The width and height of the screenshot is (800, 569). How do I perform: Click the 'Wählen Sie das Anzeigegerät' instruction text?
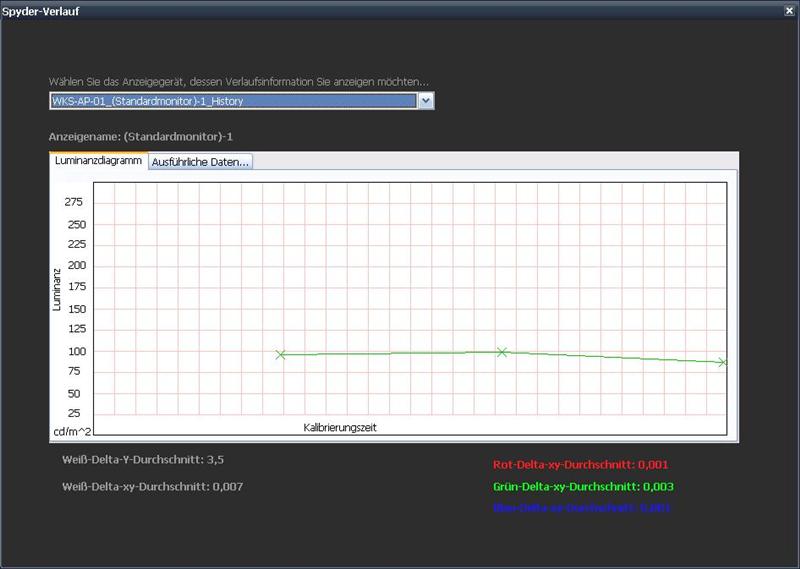tap(239, 82)
